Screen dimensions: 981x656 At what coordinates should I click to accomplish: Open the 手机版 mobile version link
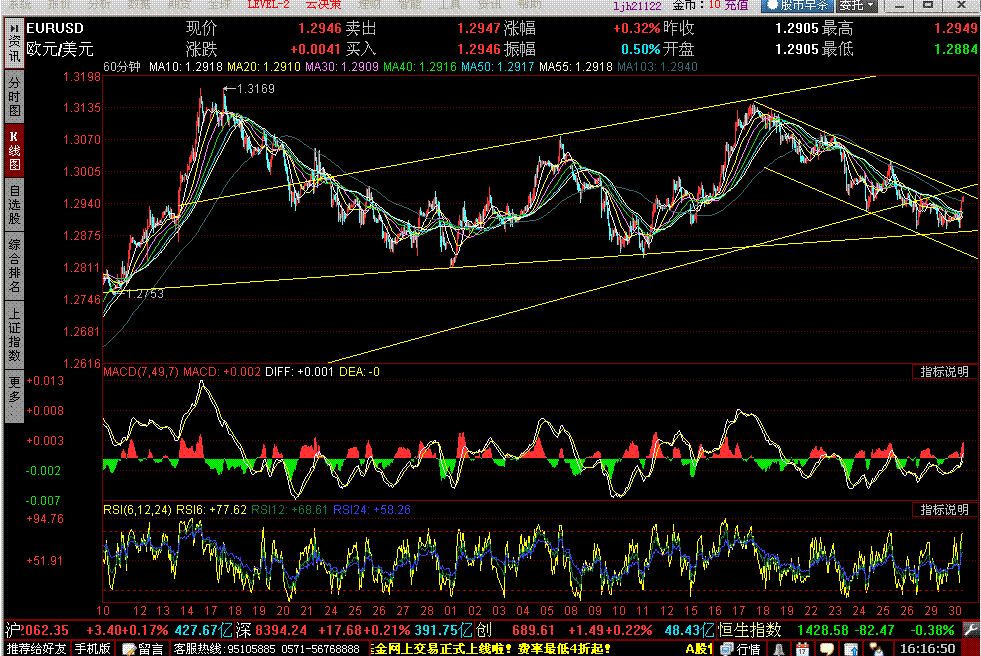[93, 649]
